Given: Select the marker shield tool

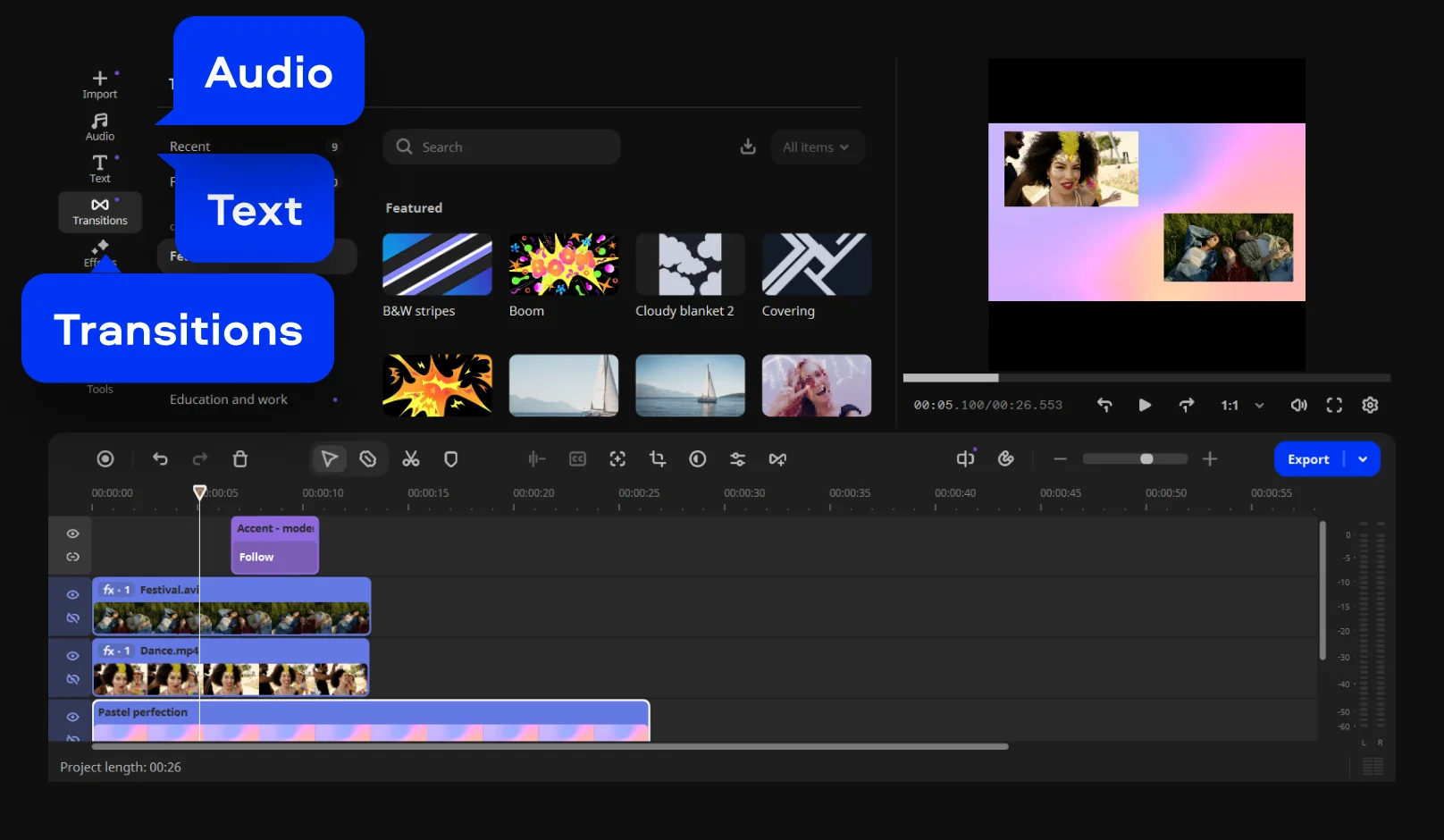Looking at the screenshot, I should point(451,459).
